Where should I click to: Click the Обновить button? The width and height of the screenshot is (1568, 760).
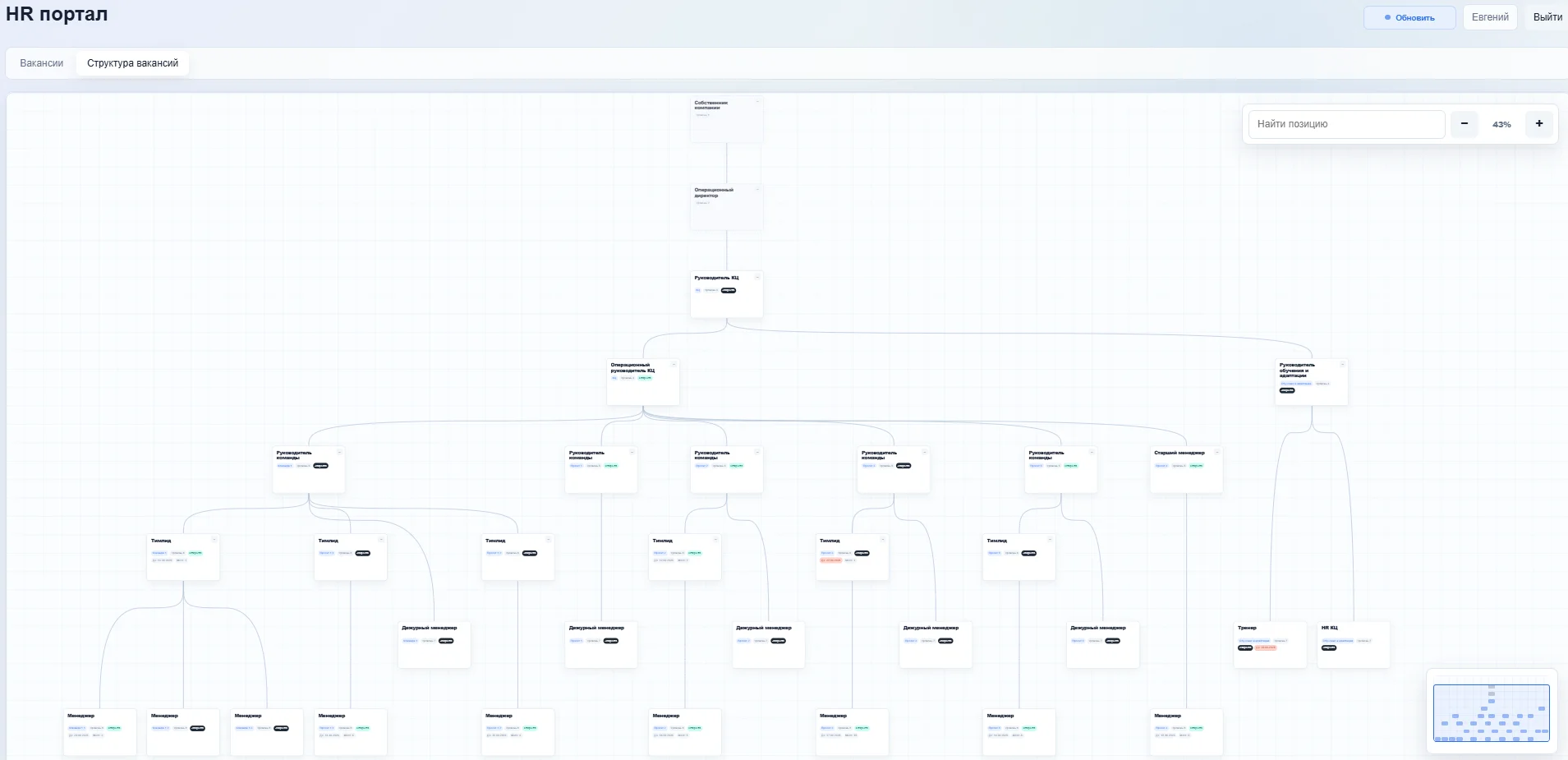(x=1409, y=17)
